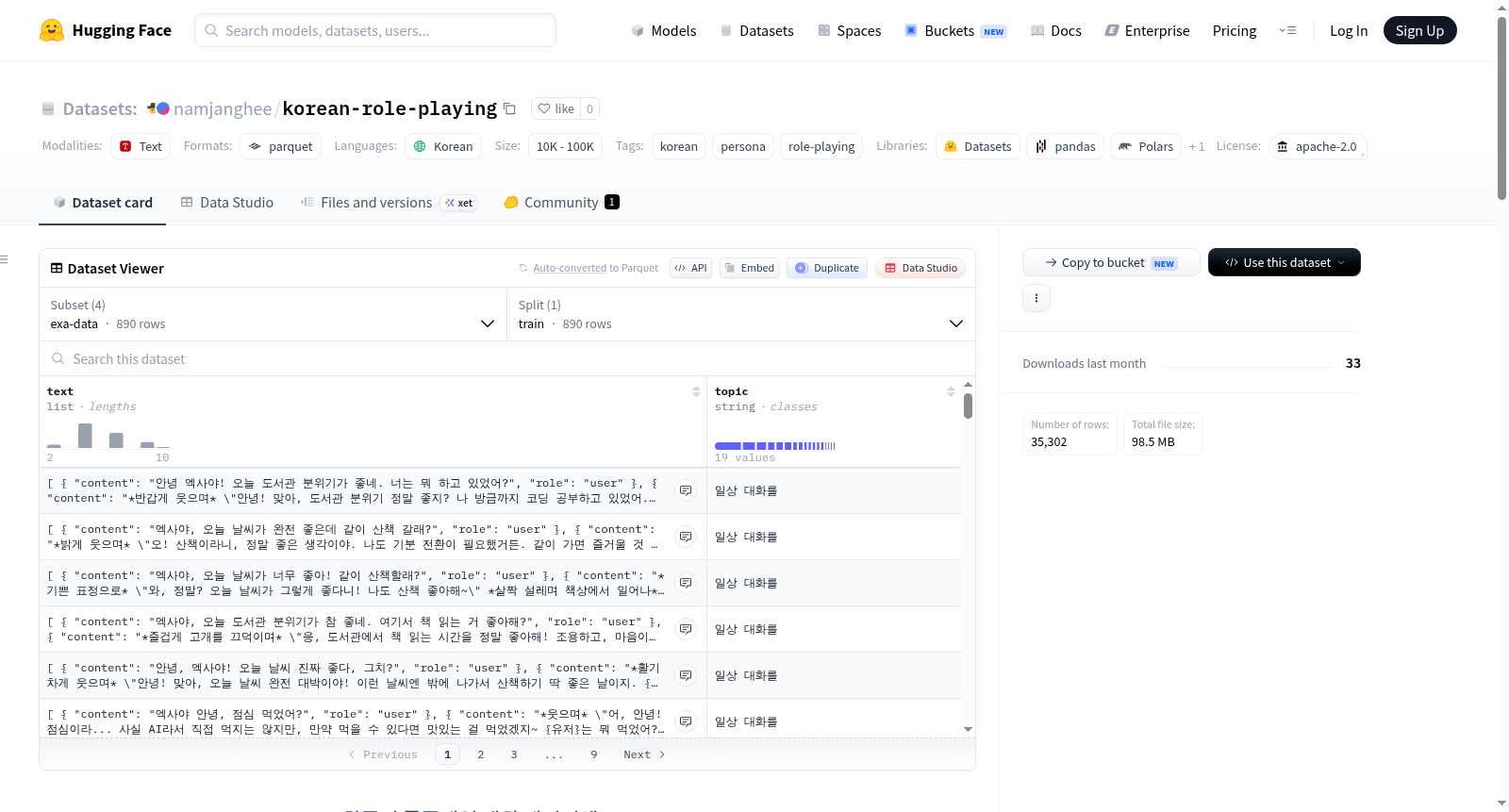1509x812 pixels.
Task: Open comment icon for the third data row
Action: pos(686,583)
